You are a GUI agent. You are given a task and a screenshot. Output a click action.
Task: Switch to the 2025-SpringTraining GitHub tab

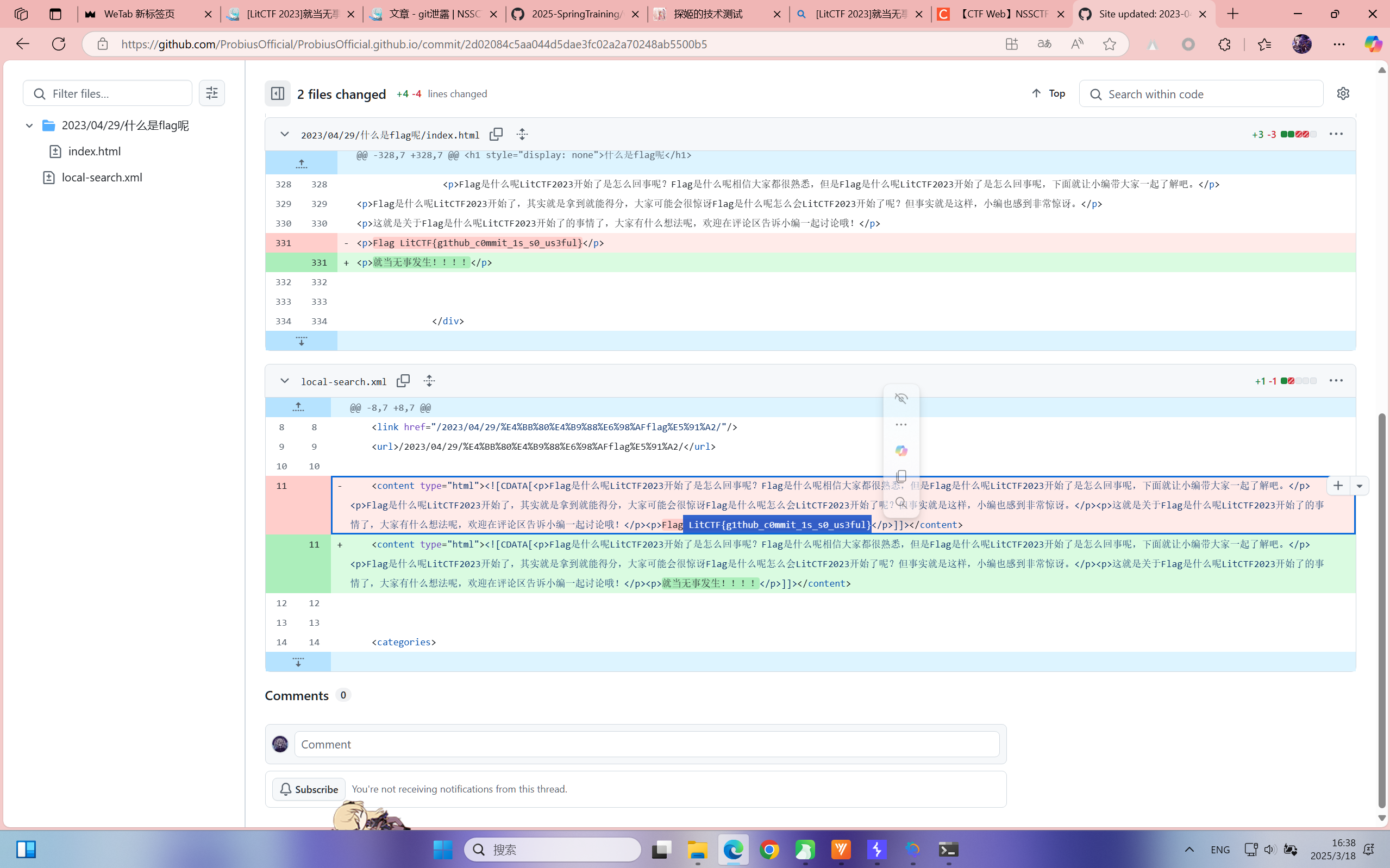click(x=577, y=14)
